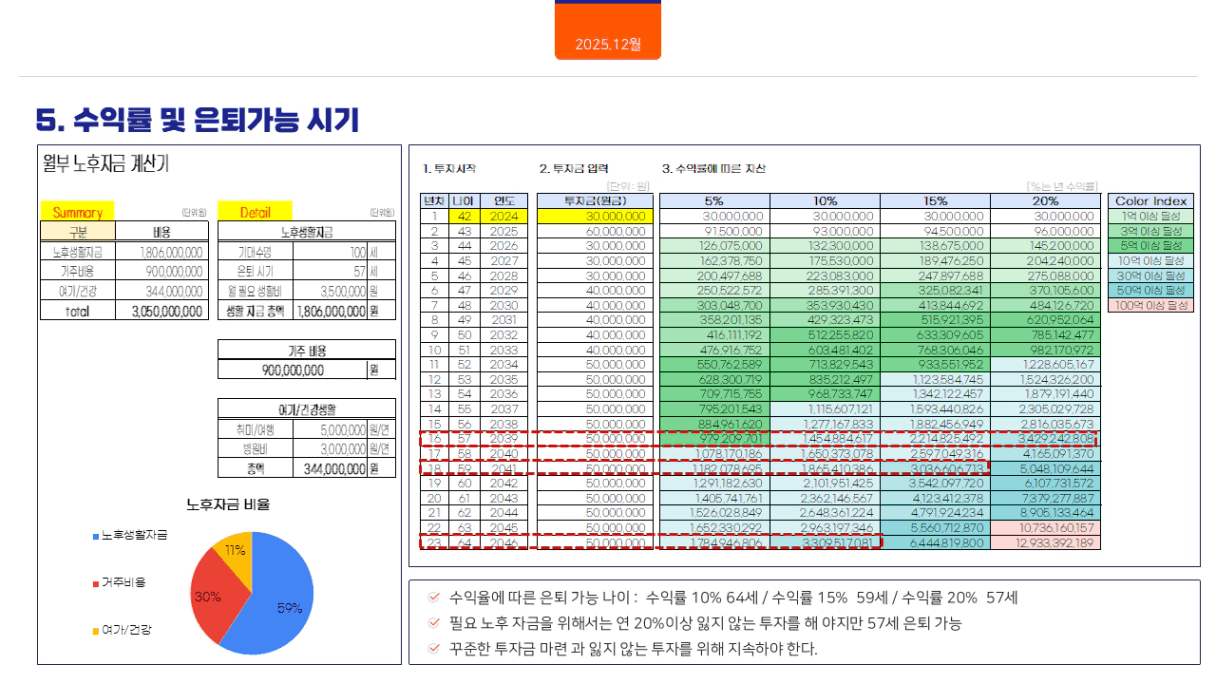Click the 5. 수익률 및 은퇴가능 시기 heading
Screen dimensions: 1216x684
tap(197, 121)
